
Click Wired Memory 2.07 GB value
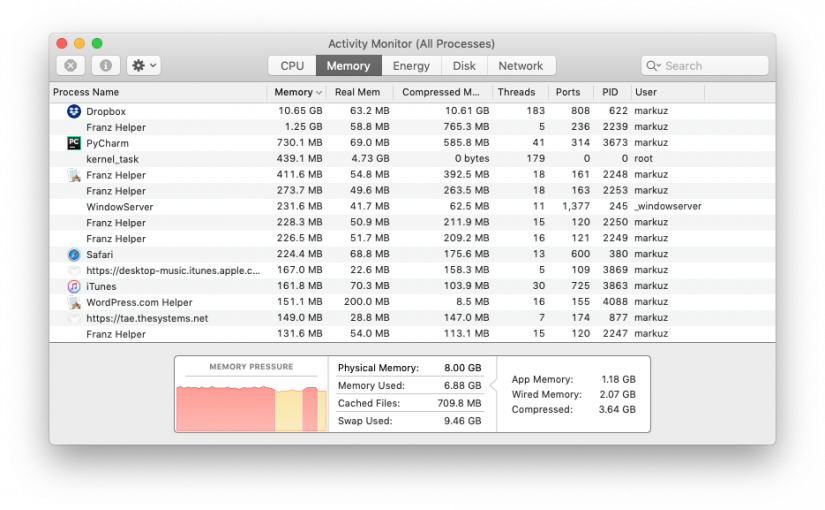617,394
